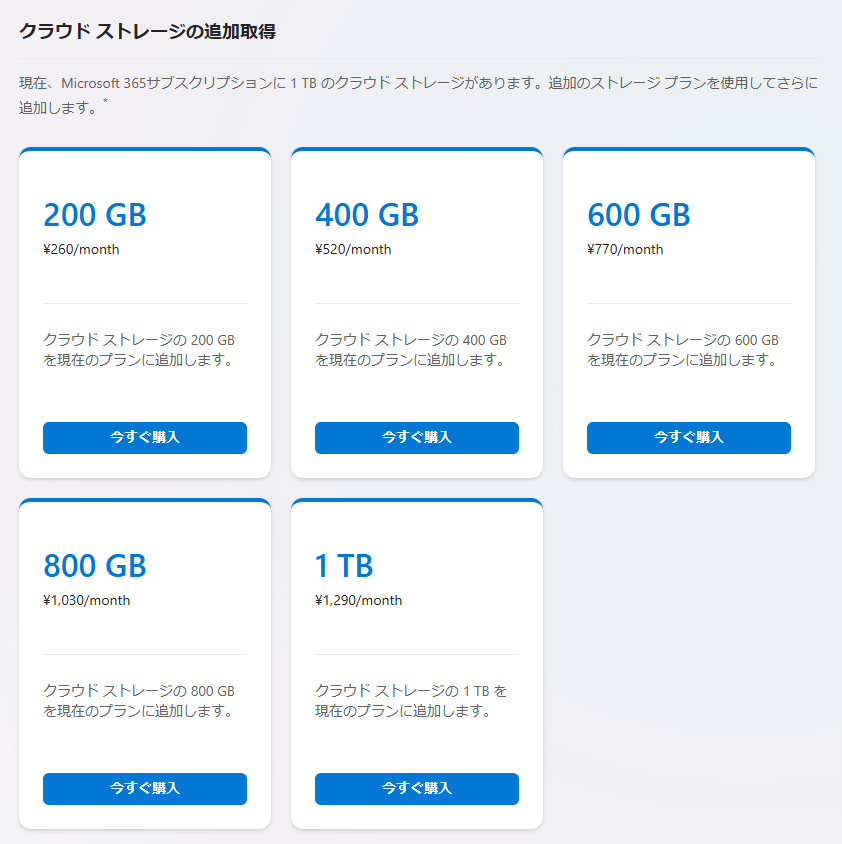Viewport: 842px width, 844px height.
Task: Select the 1 TB plan card
Action: click(416, 661)
